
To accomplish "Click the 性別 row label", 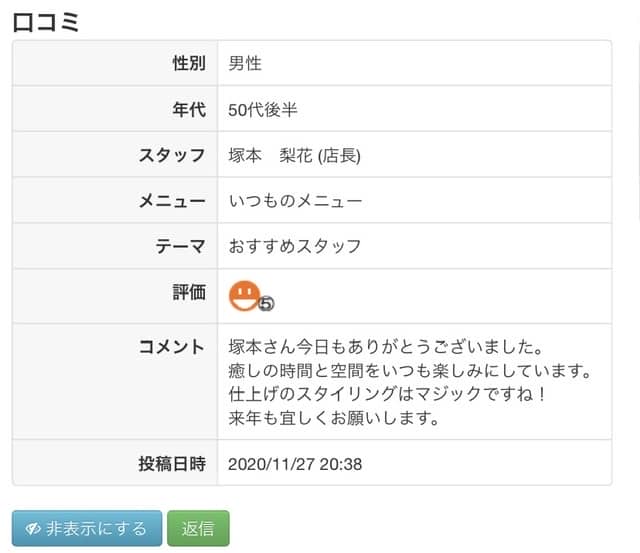I will [x=189, y=63].
